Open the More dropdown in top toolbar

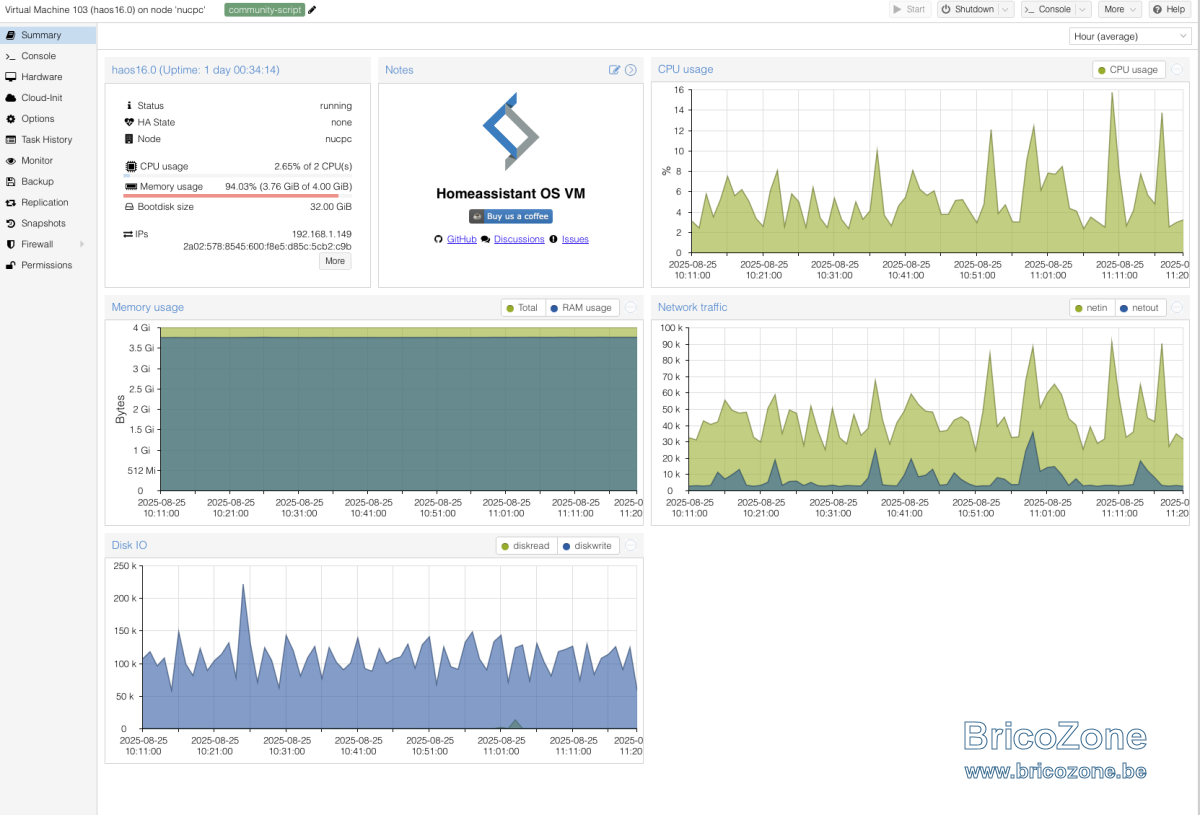(1120, 9)
